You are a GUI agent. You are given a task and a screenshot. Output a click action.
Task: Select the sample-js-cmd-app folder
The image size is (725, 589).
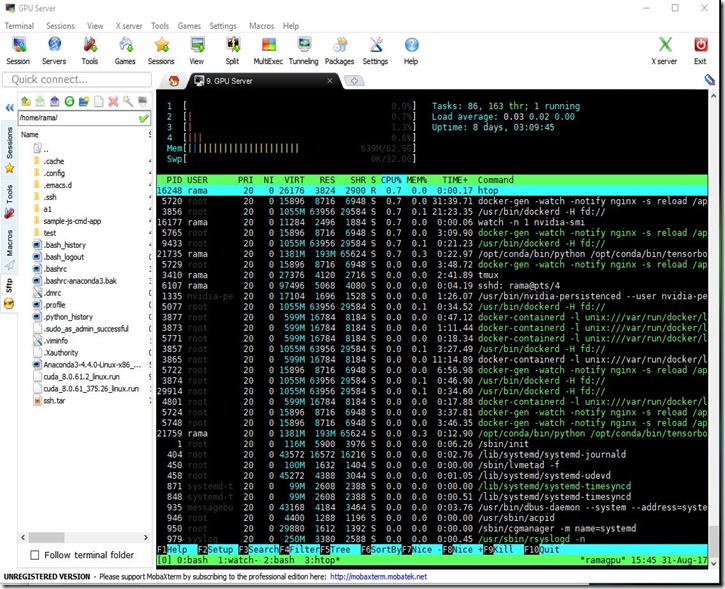[x=73, y=221]
